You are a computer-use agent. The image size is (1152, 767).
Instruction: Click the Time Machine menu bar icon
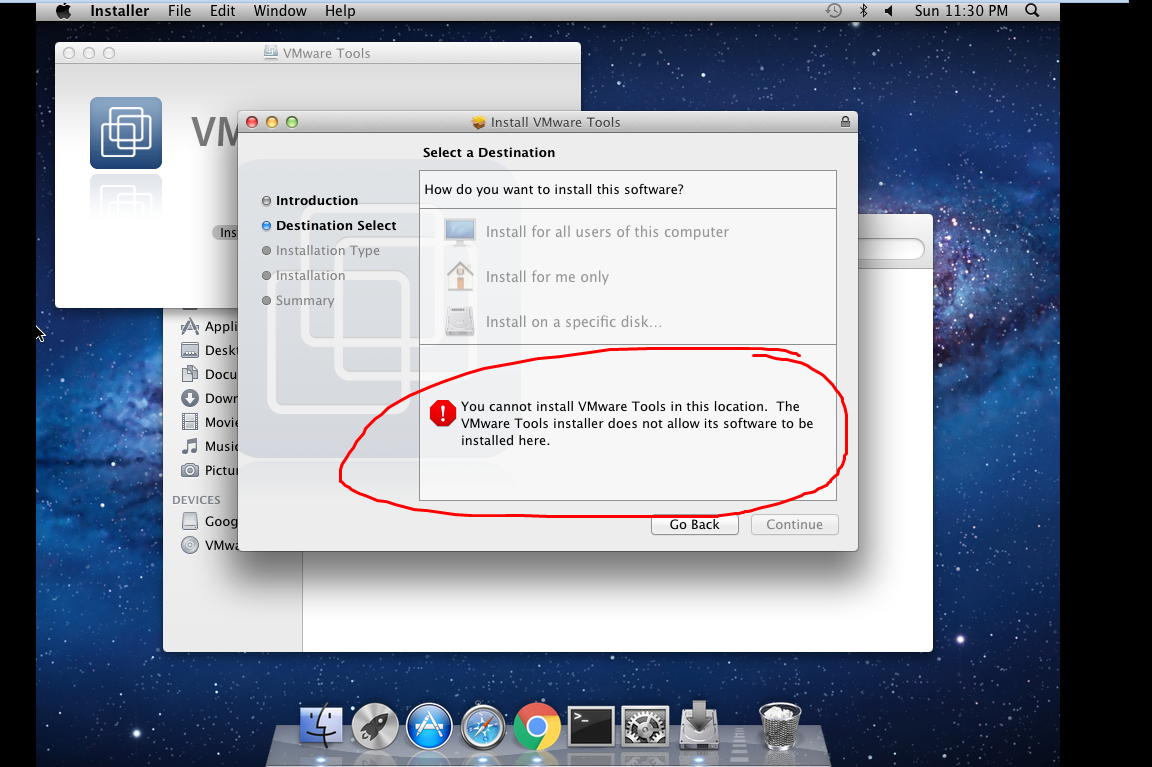[833, 11]
